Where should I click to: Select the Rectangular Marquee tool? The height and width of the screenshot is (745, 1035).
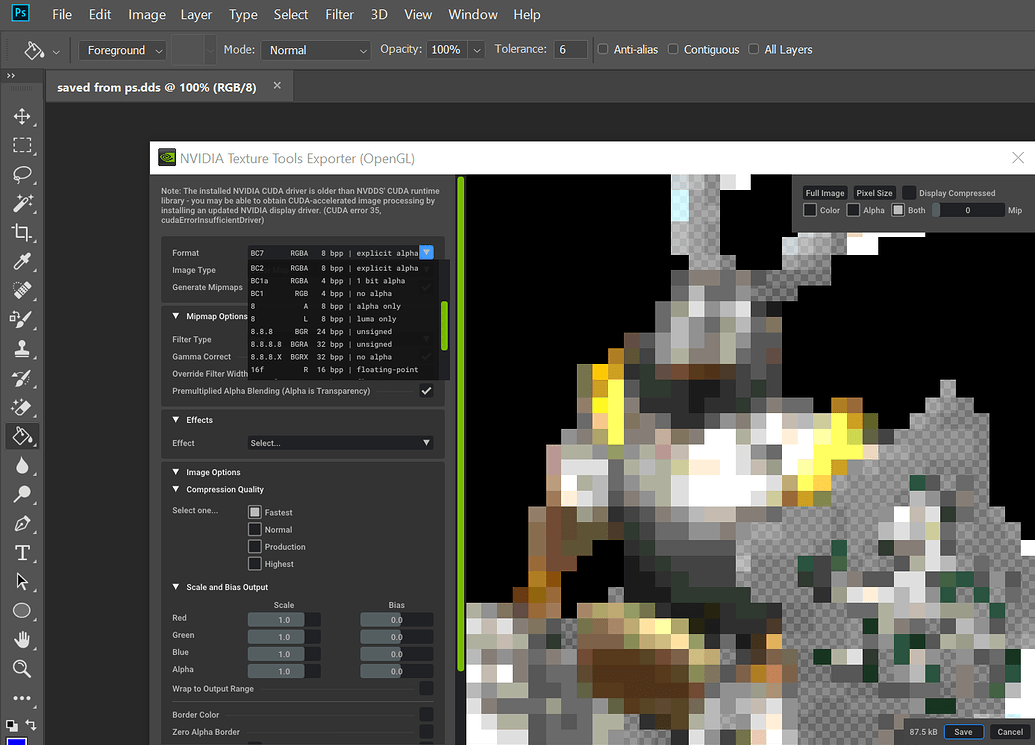[x=22, y=145]
